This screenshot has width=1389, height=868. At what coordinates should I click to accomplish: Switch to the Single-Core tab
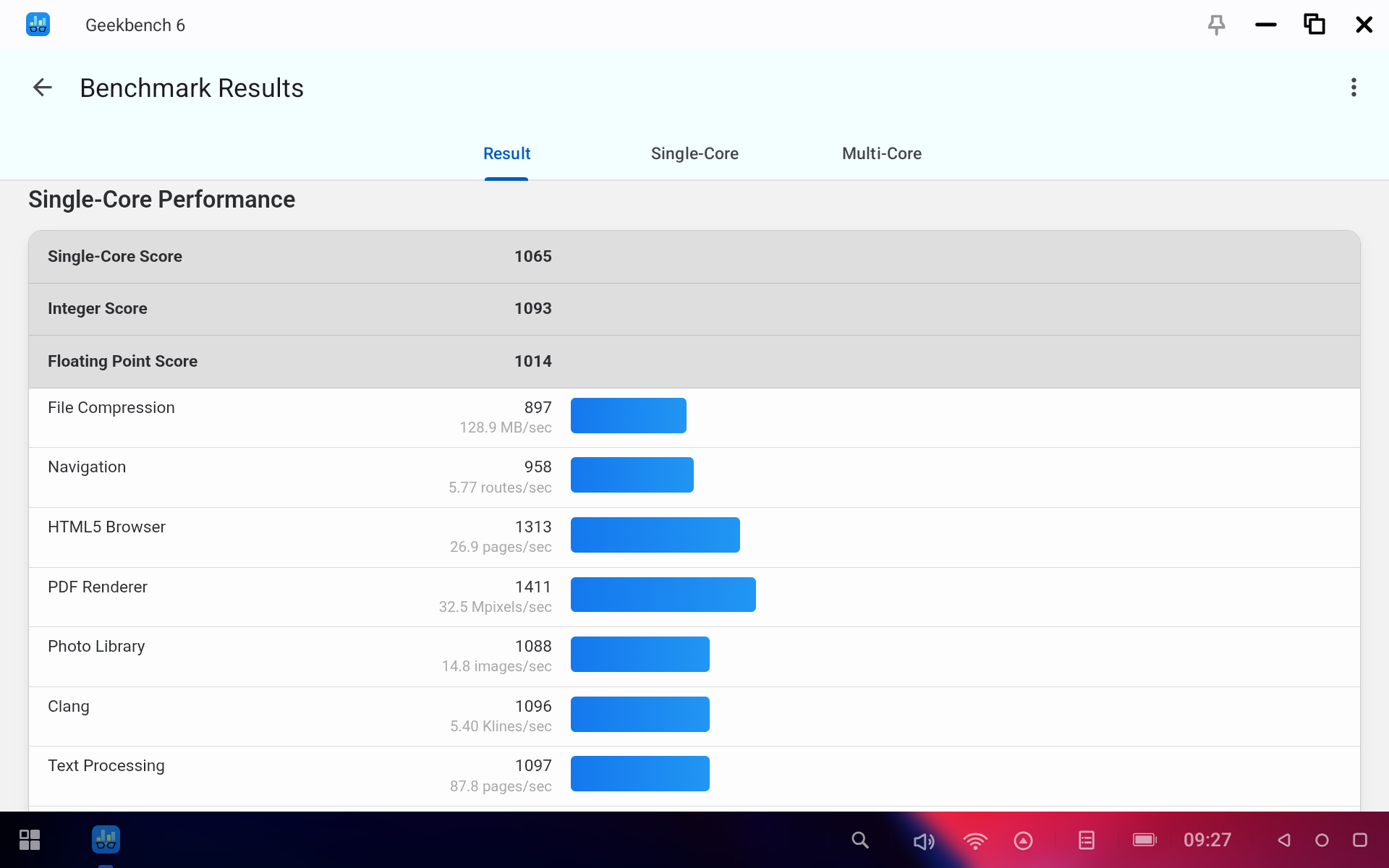[694, 153]
